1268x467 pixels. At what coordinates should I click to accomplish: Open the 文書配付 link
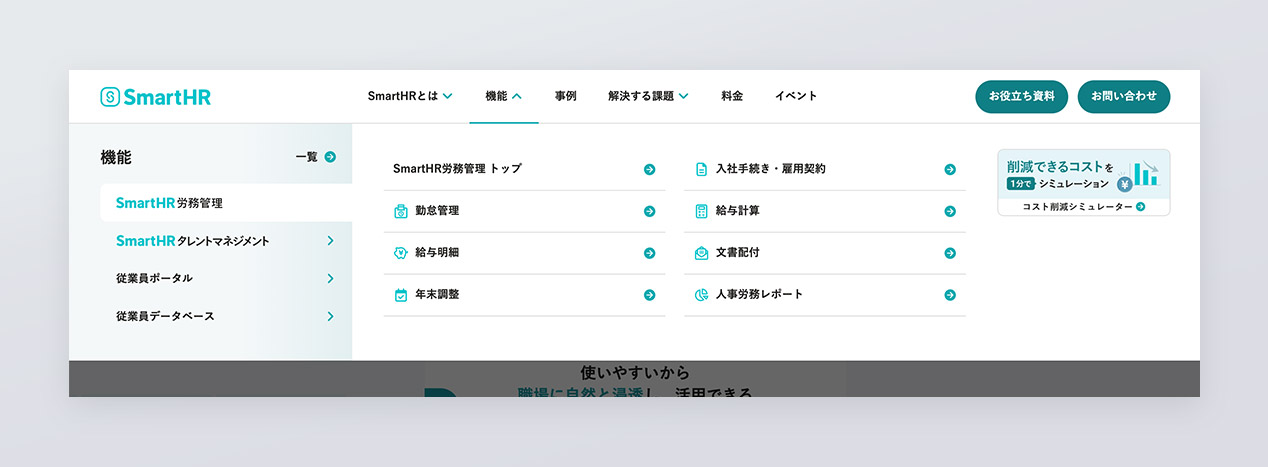click(825, 253)
